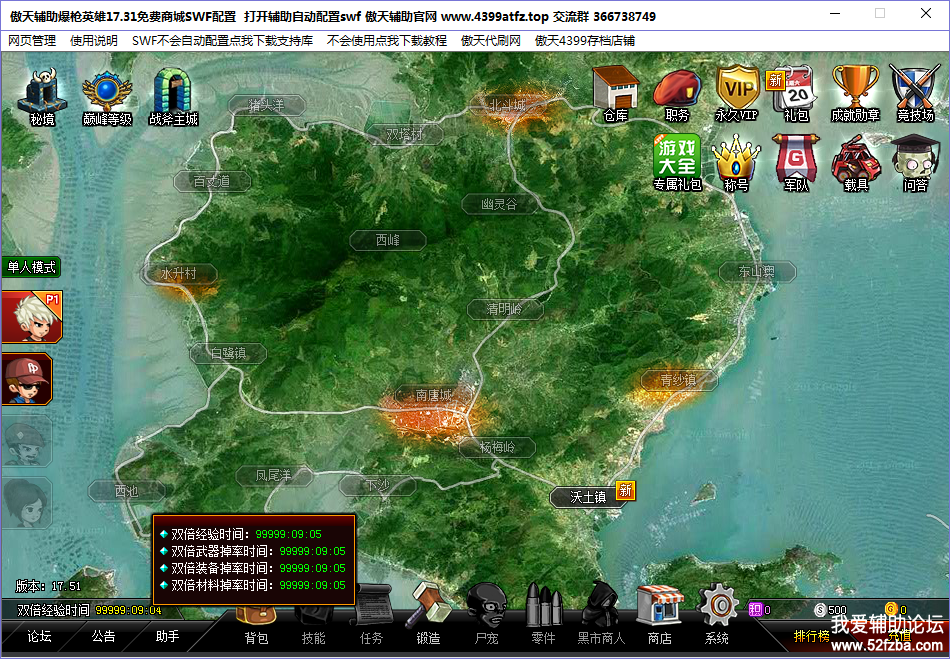Click the 论坛 forum button

pos(39,636)
